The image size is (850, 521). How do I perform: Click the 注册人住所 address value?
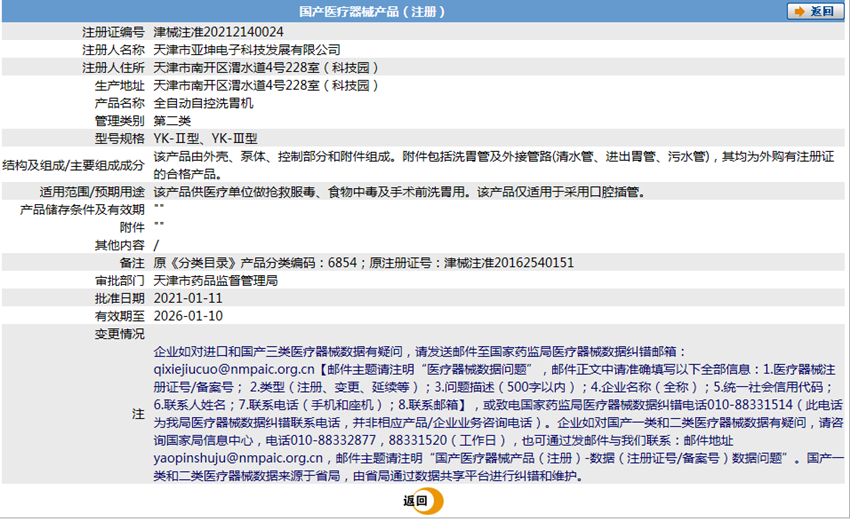click(x=266, y=68)
